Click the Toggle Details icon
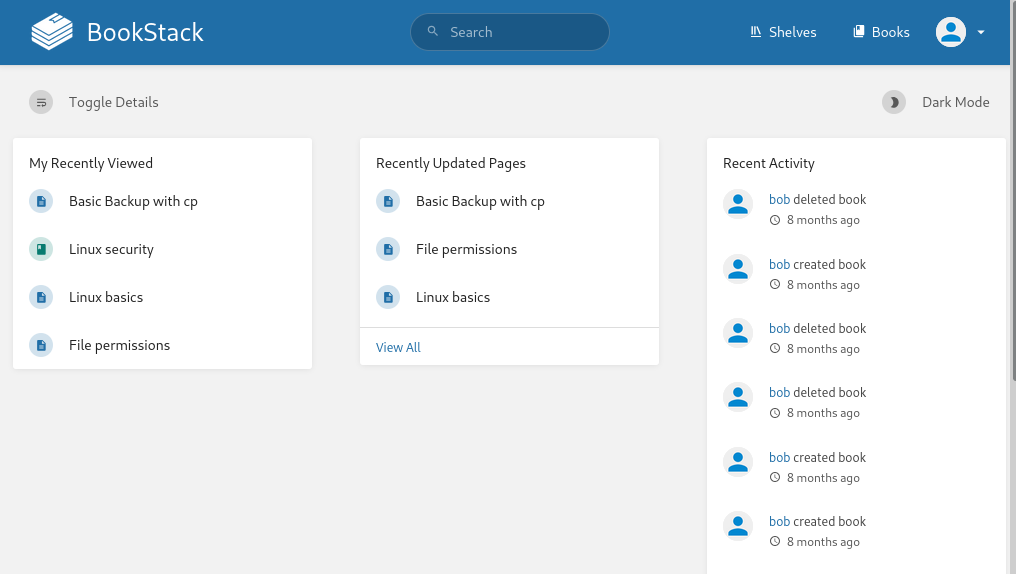 click(41, 102)
